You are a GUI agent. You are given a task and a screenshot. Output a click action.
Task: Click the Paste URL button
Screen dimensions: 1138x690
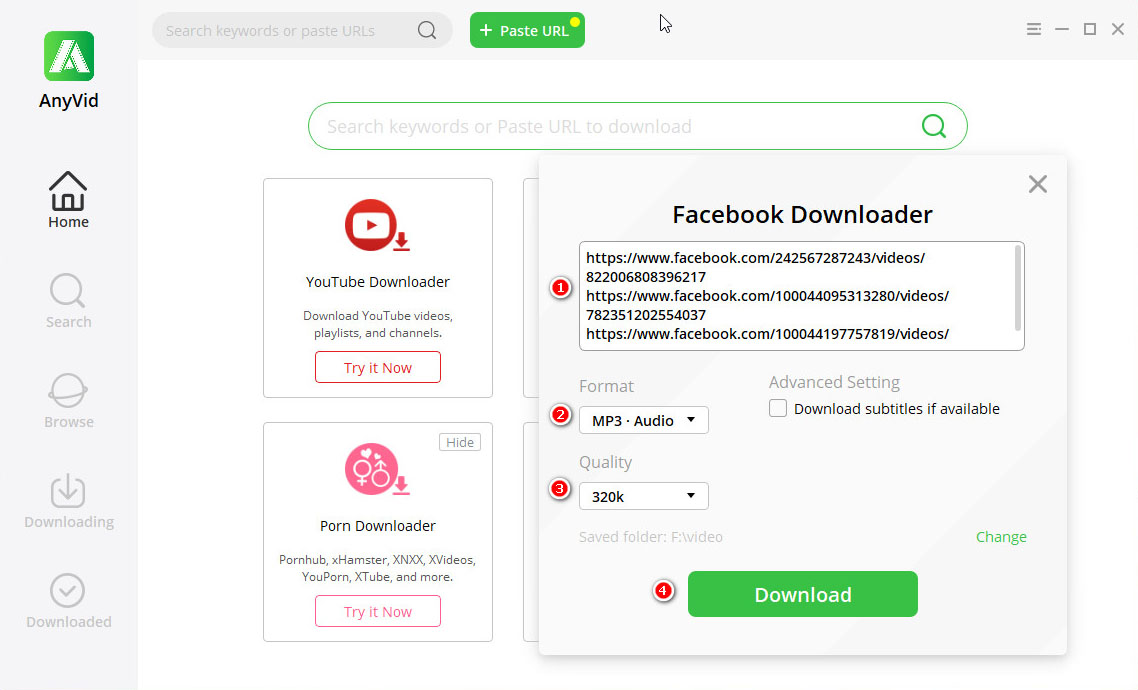527,30
